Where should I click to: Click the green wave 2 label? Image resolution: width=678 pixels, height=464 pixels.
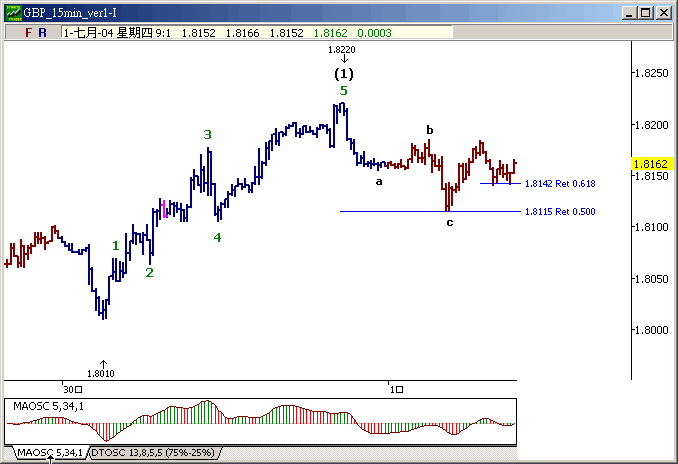pyautogui.click(x=149, y=272)
